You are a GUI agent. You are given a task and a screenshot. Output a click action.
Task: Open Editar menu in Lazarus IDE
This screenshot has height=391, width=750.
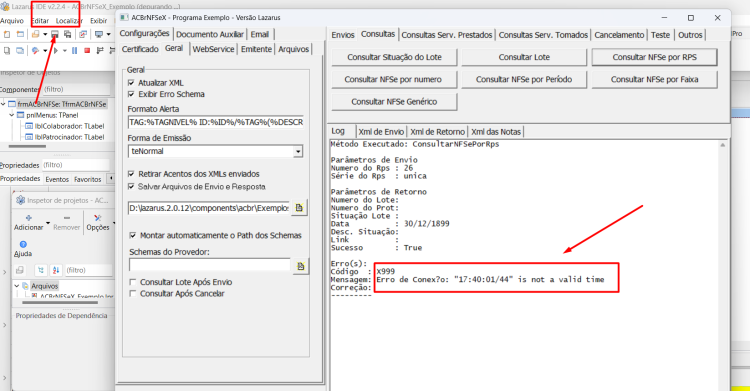(41, 21)
